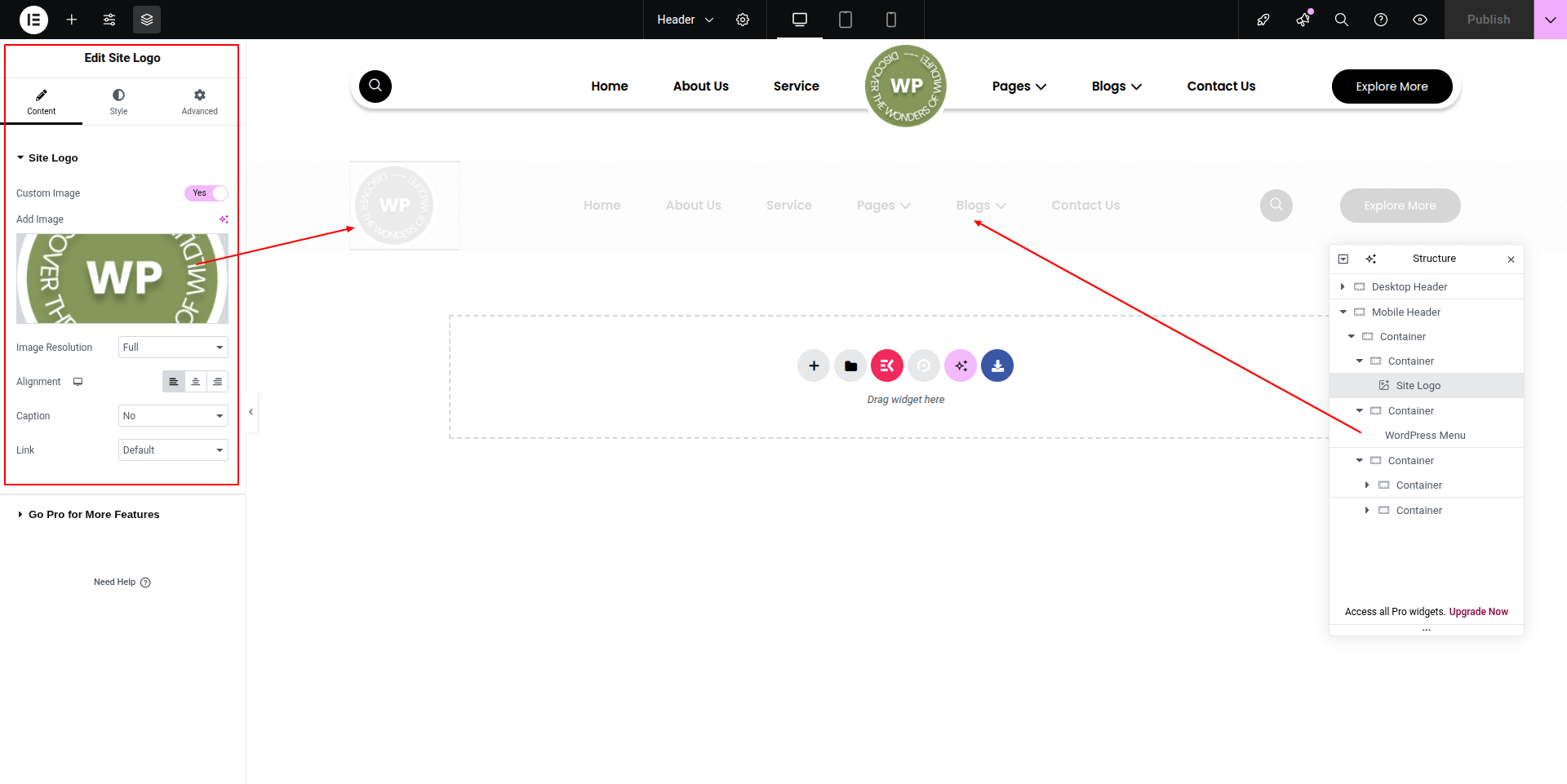1567x784 pixels.
Task: Set logo alignment to center
Action: 195,382
